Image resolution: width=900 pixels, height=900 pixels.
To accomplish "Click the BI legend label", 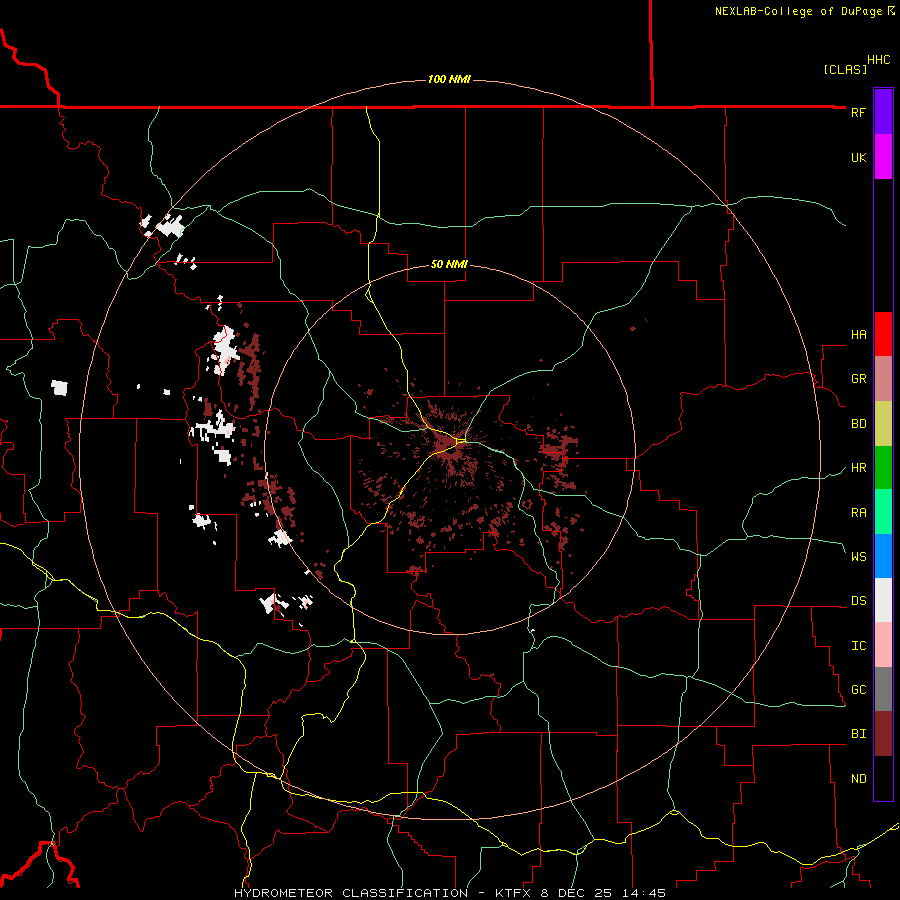I will tap(858, 734).
